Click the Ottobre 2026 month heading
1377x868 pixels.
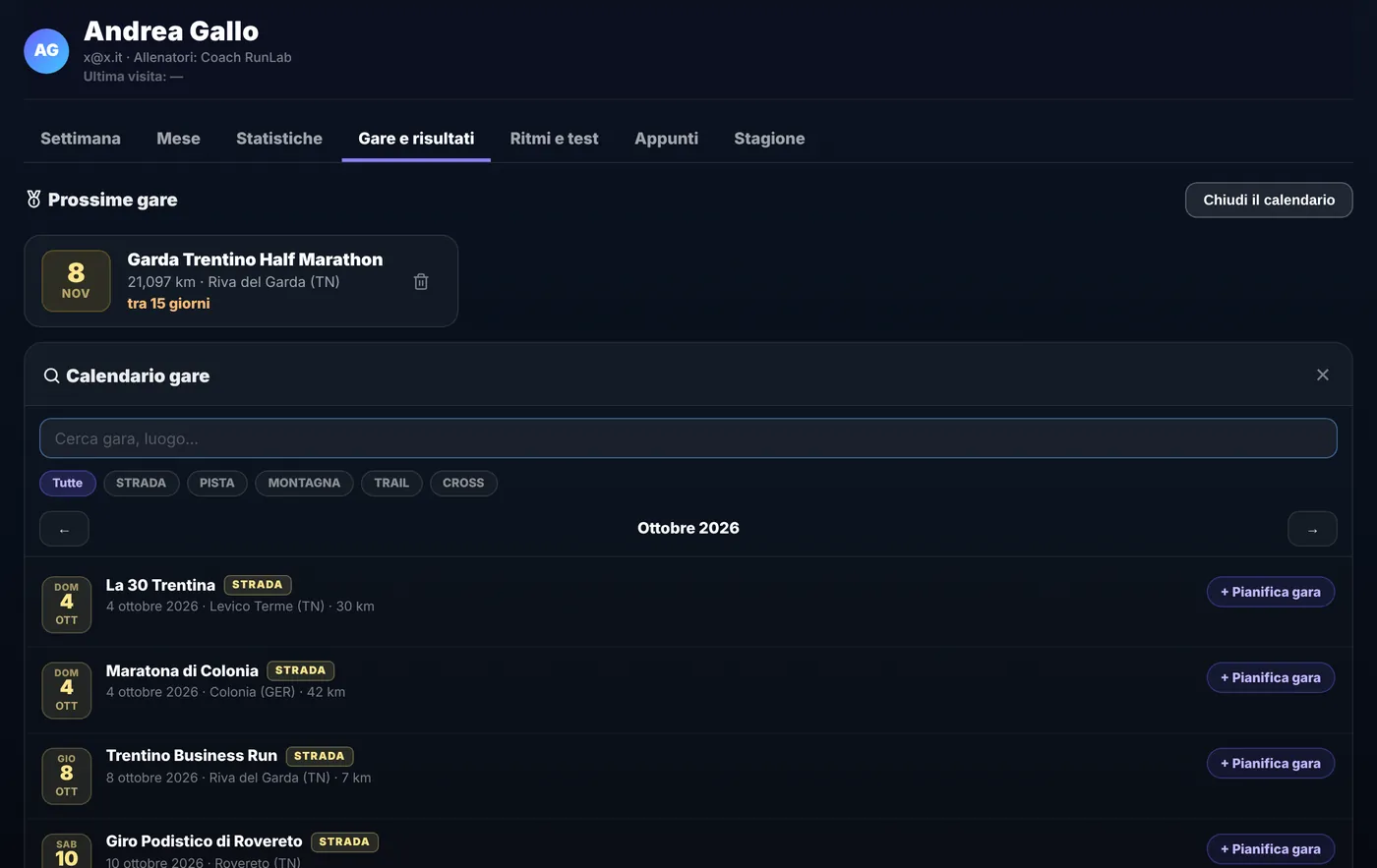[x=688, y=528]
